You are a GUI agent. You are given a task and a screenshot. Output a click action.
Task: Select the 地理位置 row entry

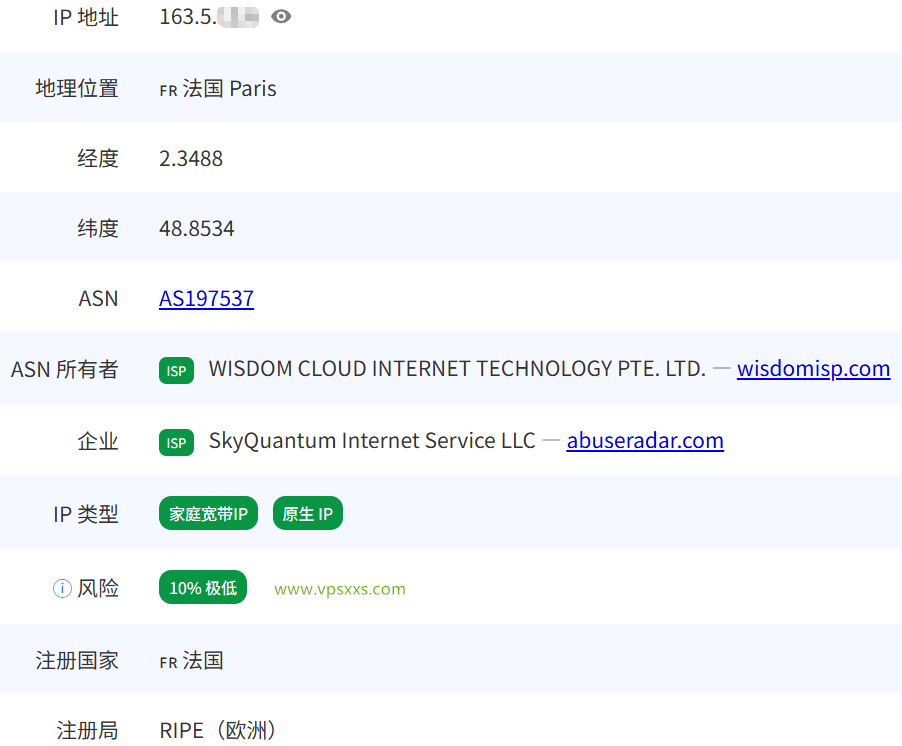coord(217,88)
